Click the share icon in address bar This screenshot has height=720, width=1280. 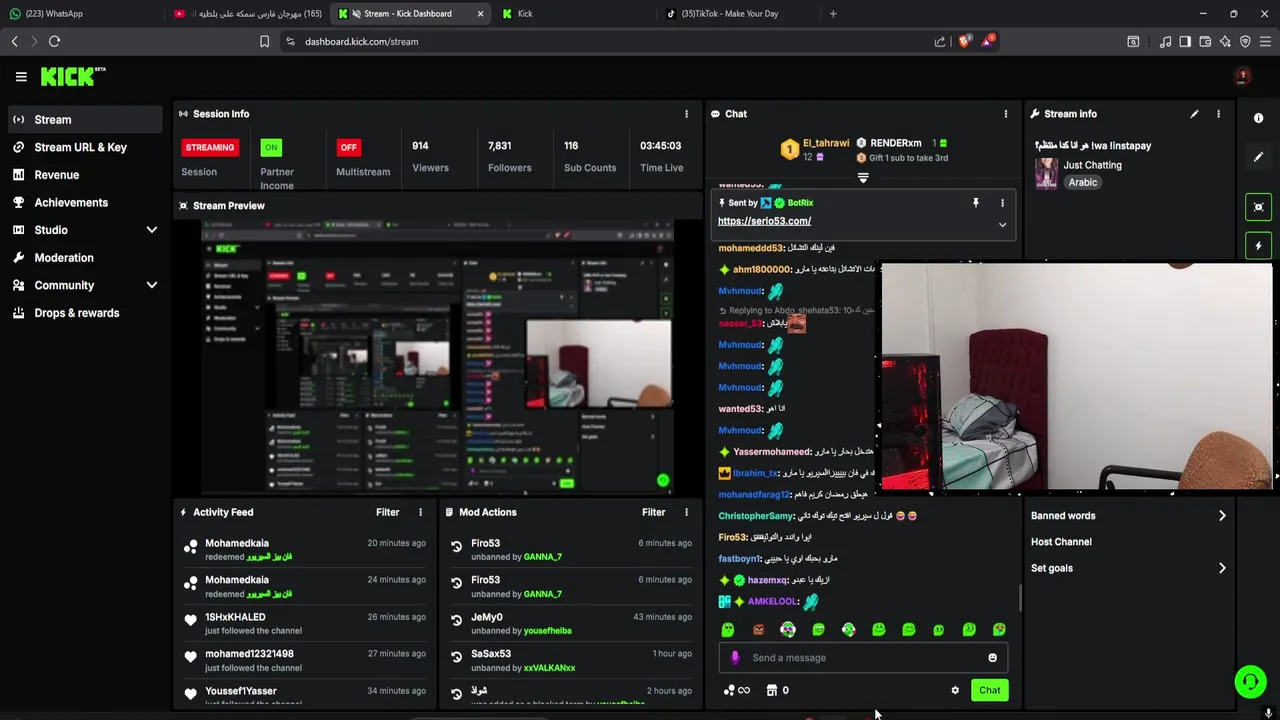940,42
